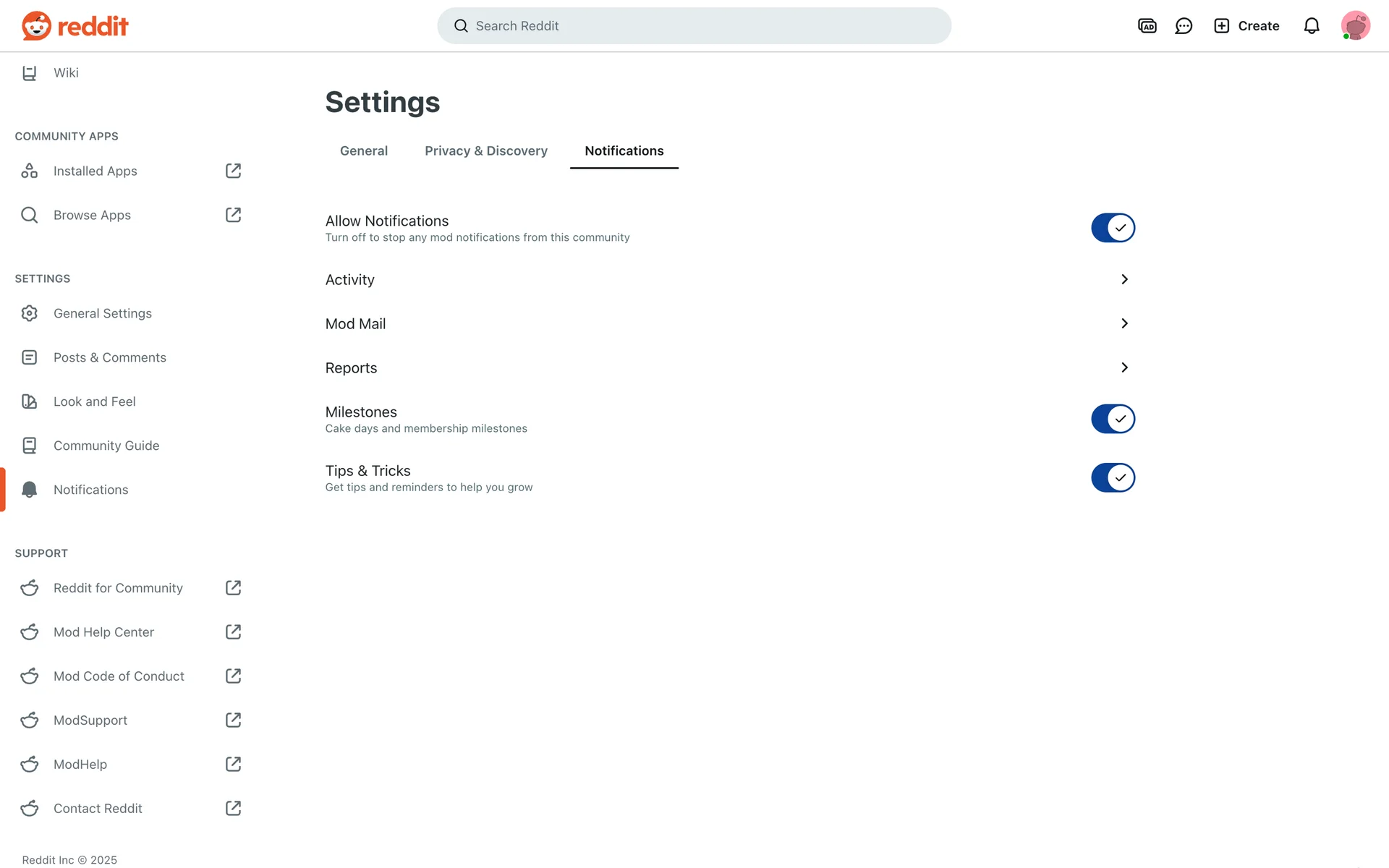Click the Reddit logo to go home

click(x=75, y=26)
